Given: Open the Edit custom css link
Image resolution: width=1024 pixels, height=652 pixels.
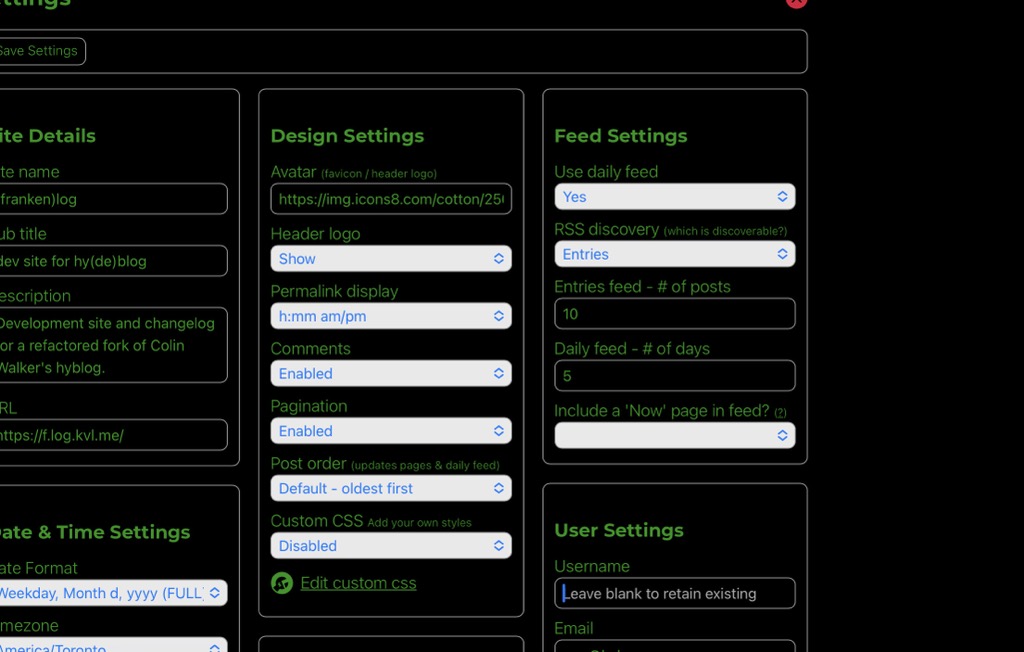Looking at the screenshot, I should coord(358,583).
